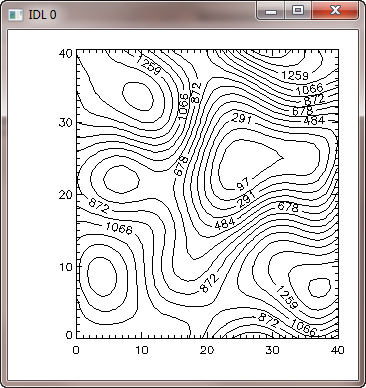
Task: Click the 291 contour label directly beneath 97
Action: [246, 199]
